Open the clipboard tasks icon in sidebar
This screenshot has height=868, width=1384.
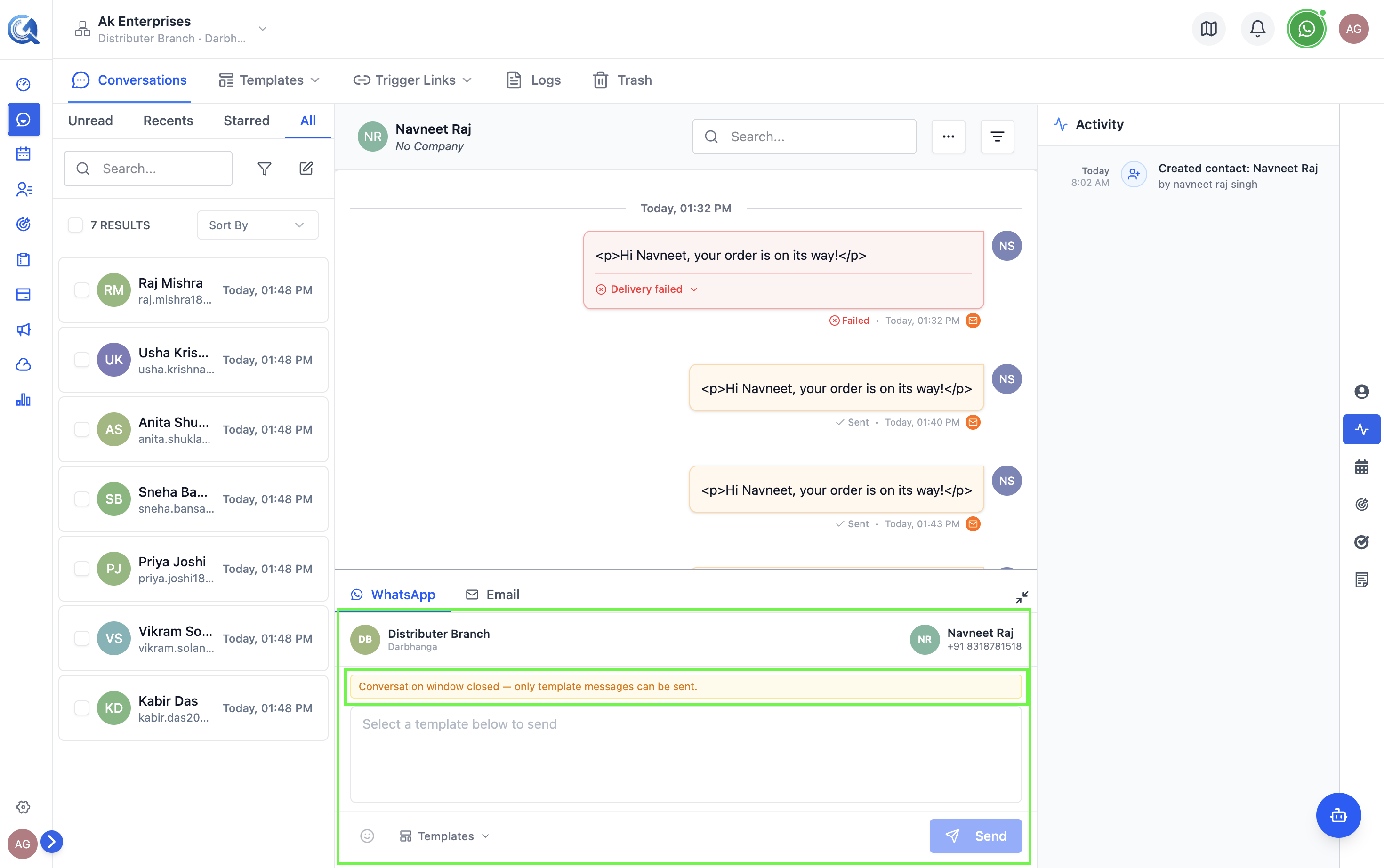tap(24, 259)
